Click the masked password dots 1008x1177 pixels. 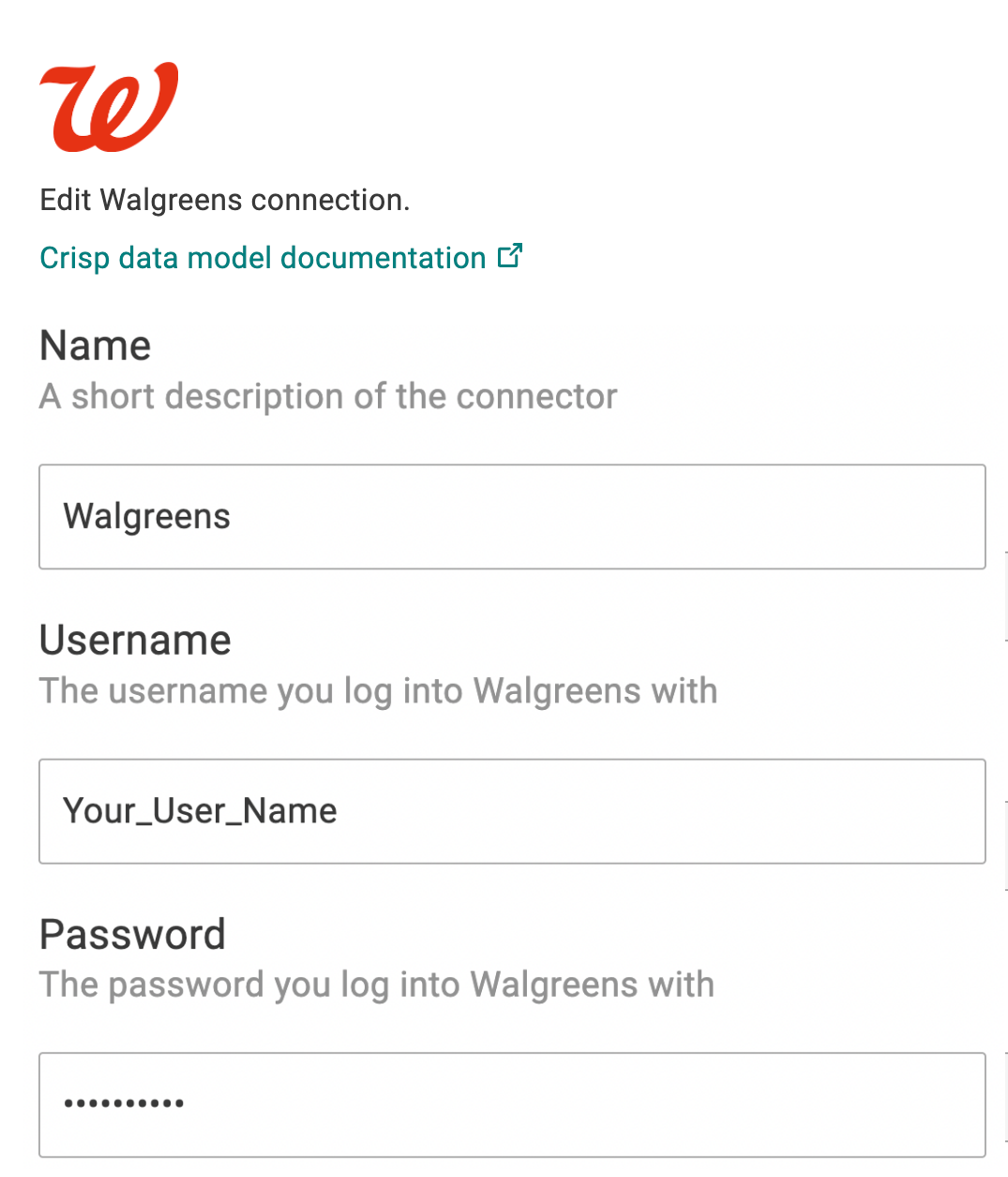pyautogui.click(x=124, y=1104)
